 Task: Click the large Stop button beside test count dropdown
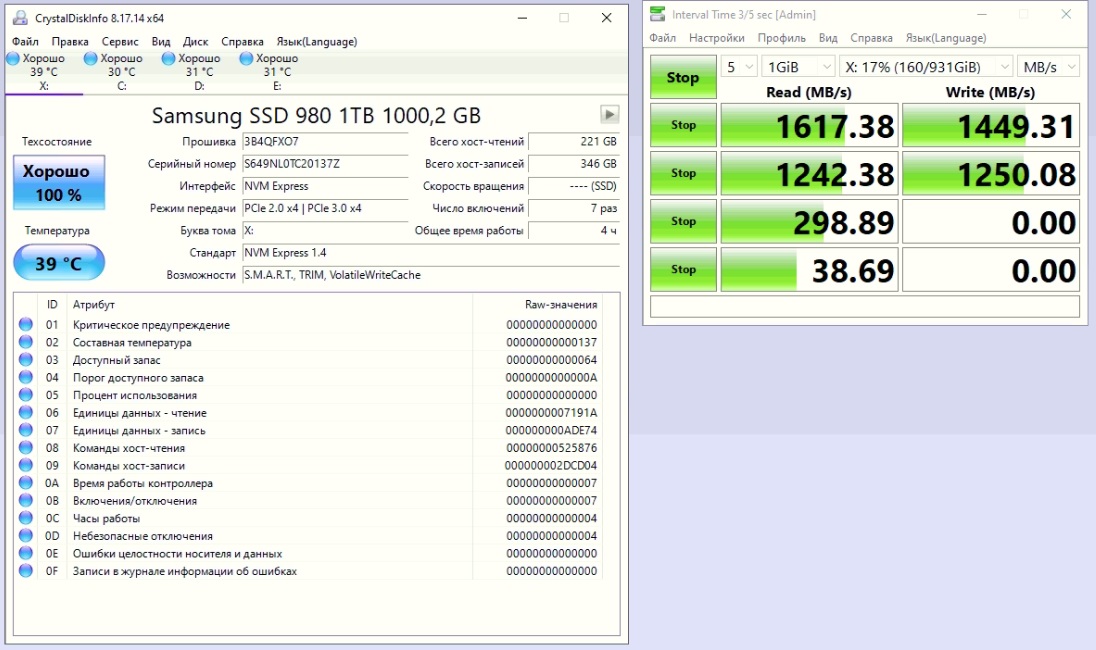(x=683, y=77)
